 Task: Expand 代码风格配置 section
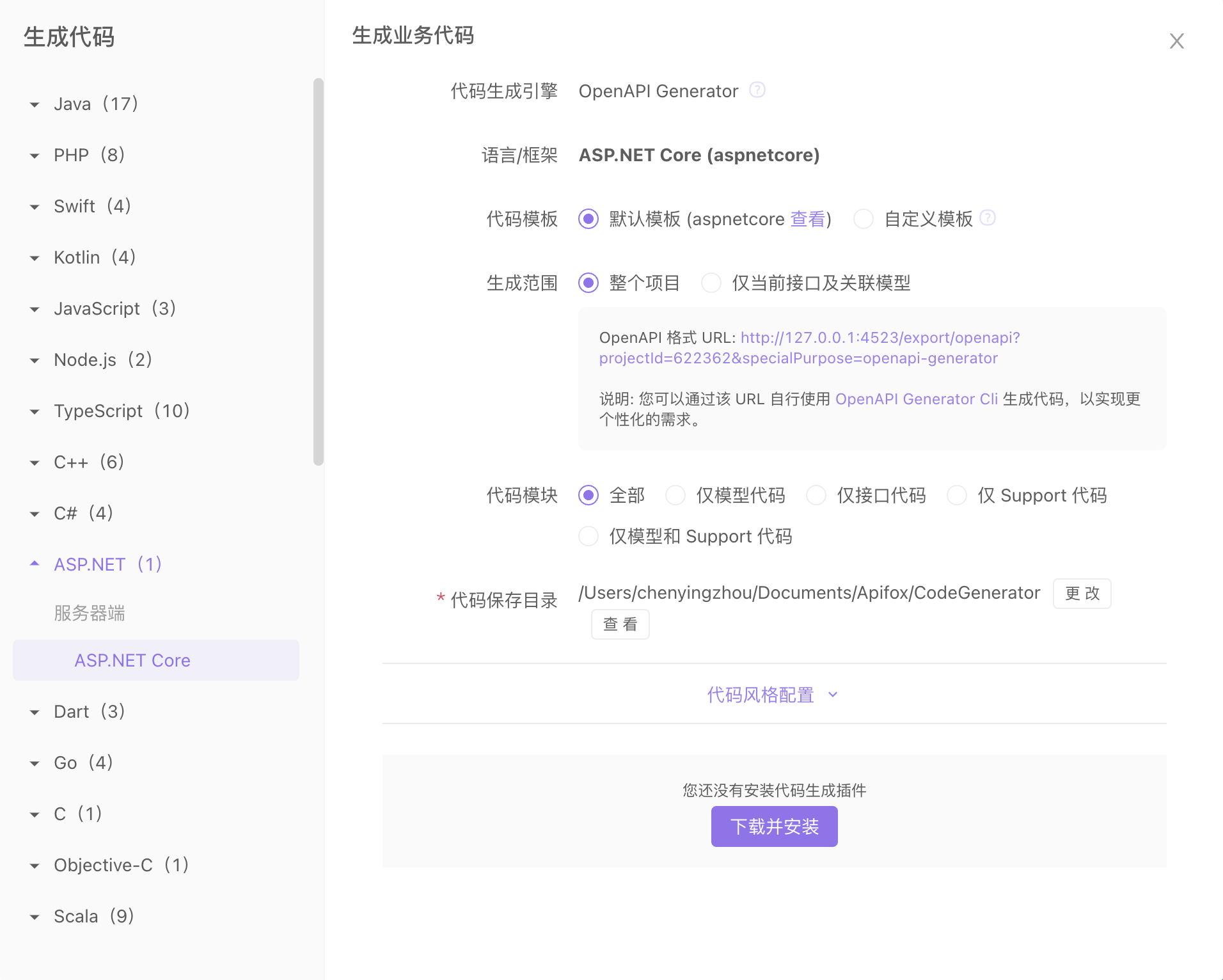pyautogui.click(x=773, y=695)
